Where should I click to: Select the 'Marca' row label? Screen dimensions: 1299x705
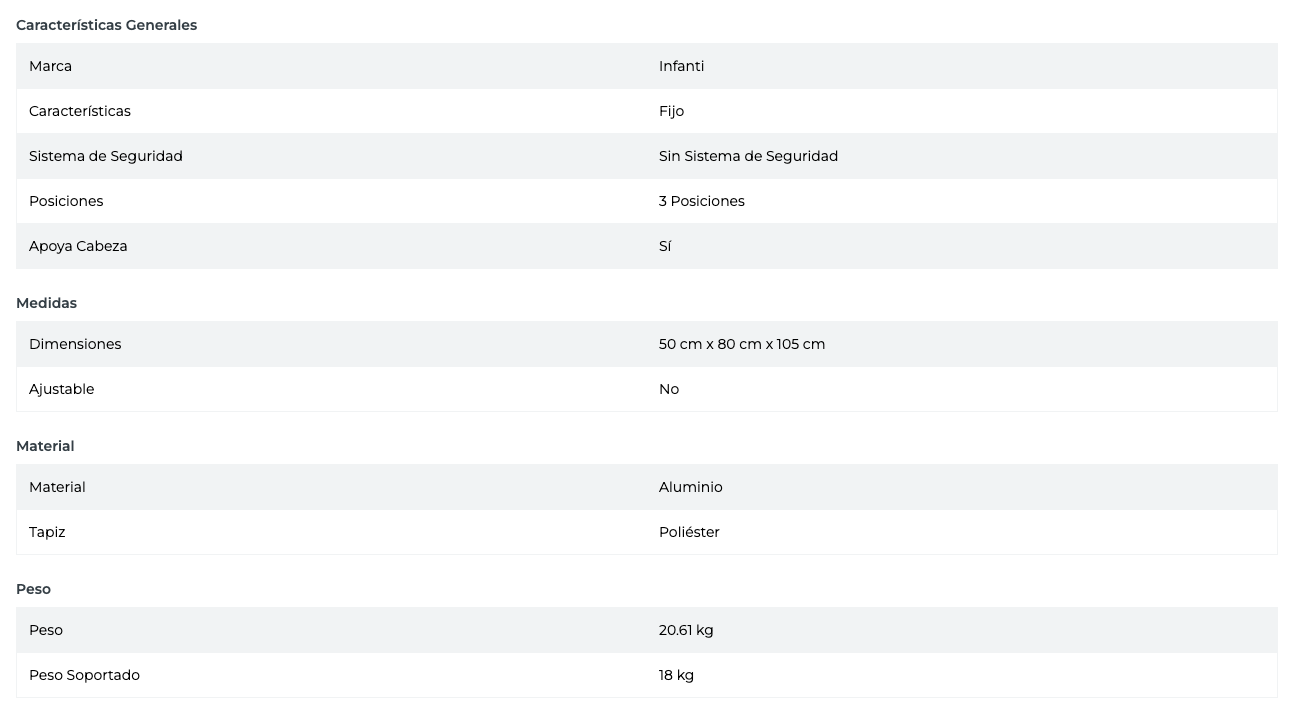50,66
